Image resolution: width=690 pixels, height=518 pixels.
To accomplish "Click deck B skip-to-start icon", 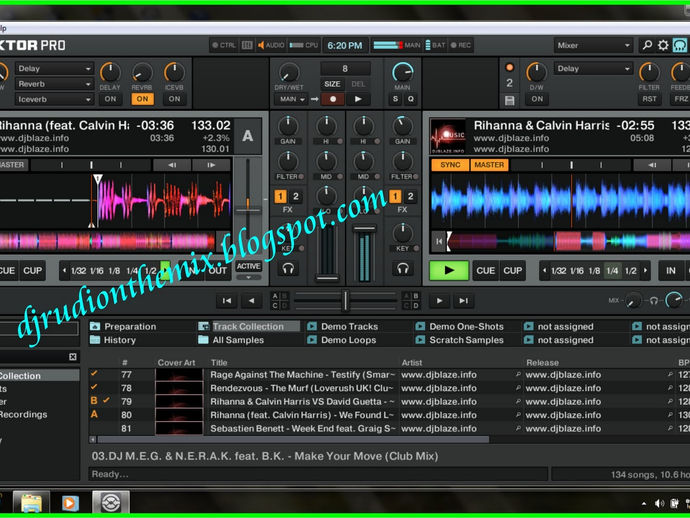I will pyautogui.click(x=439, y=241).
